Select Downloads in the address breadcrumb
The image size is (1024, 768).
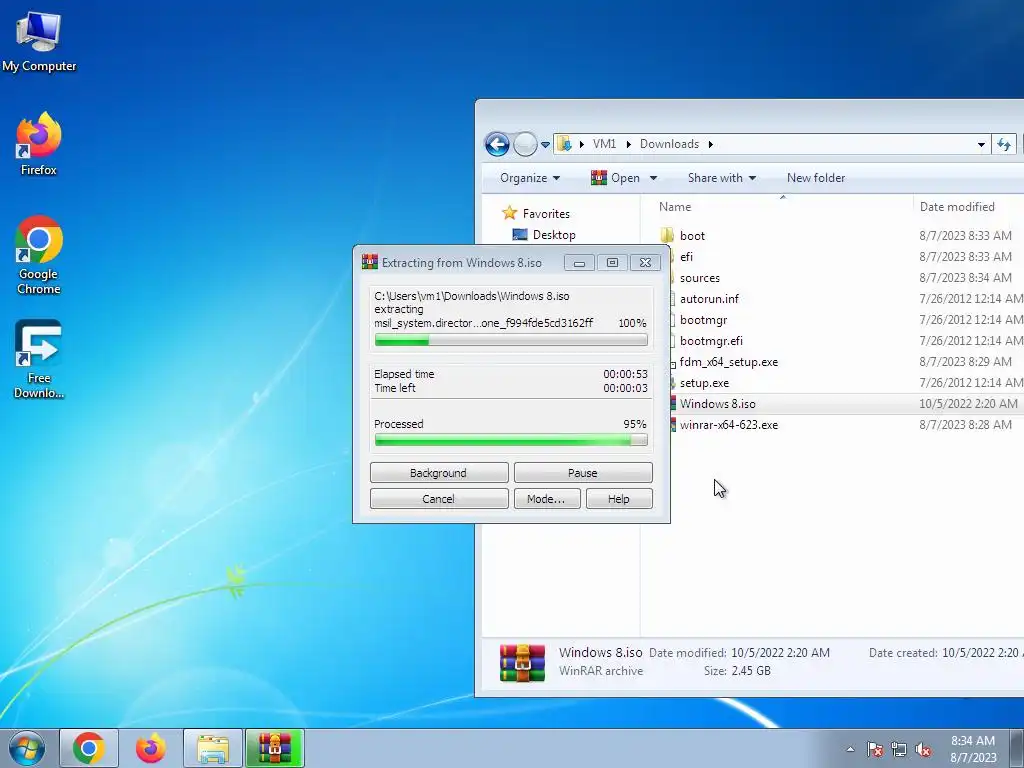[x=669, y=144]
